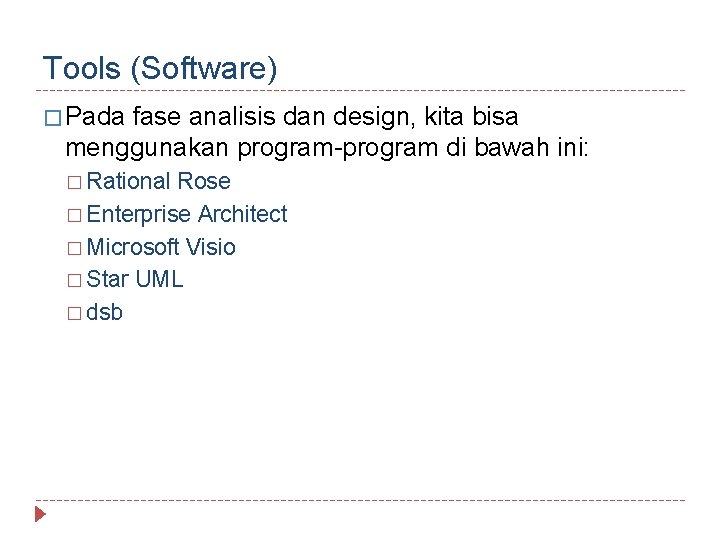This screenshot has height=540, width=720.
Task: Click the Enterprise Architect list item
Action: coord(187,214)
